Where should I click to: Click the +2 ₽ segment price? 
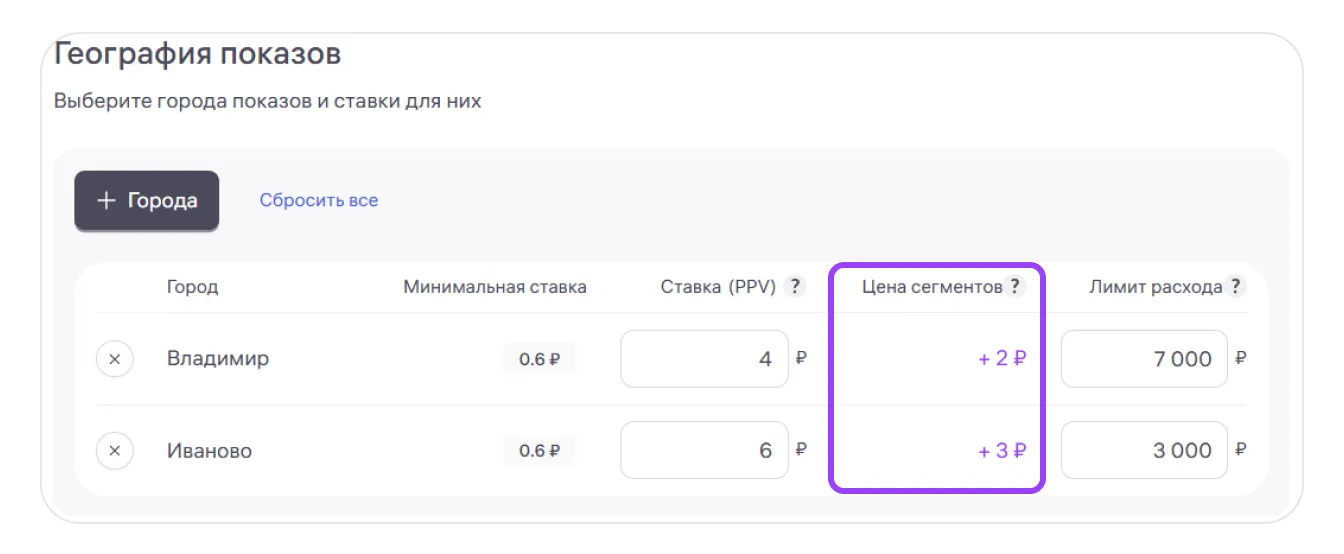click(1002, 359)
